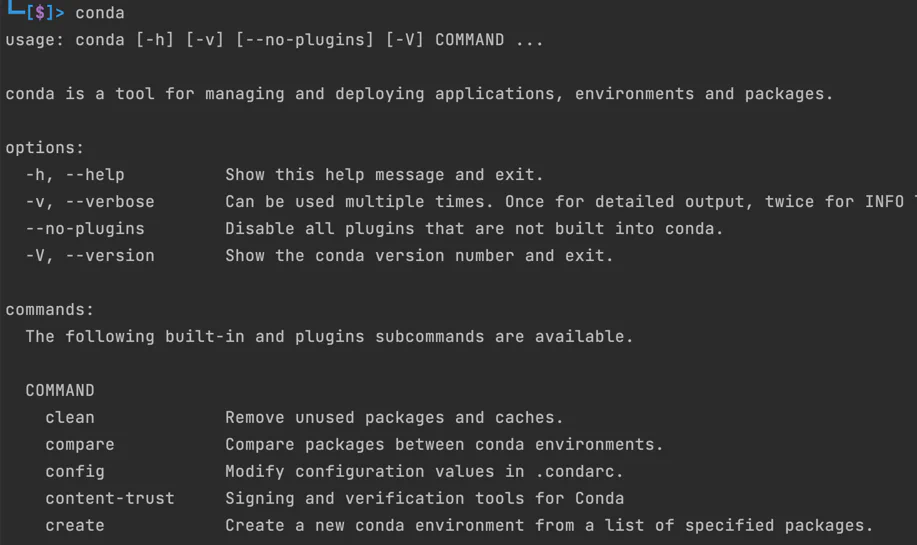
Task: Click the 'options:' section heading
Action: 45,148
